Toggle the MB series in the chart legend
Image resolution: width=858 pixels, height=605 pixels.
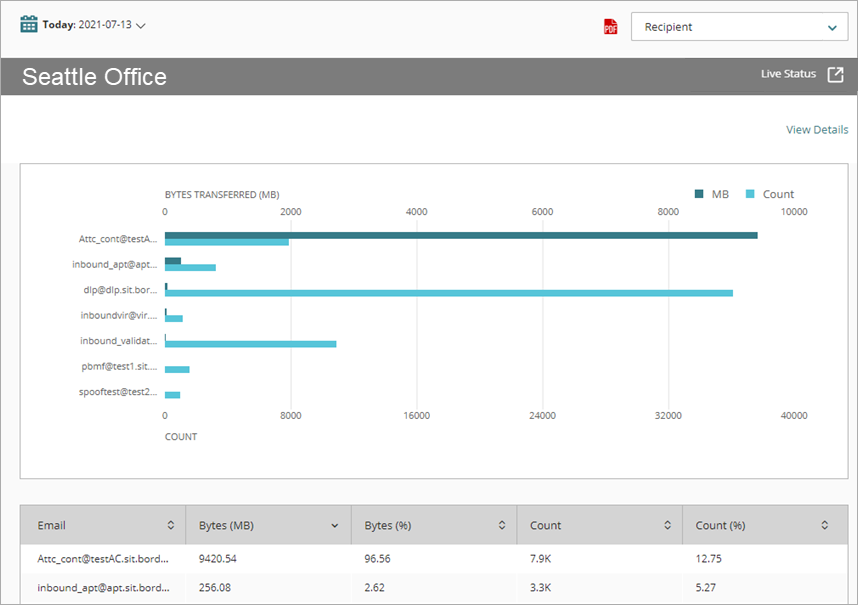pyautogui.click(x=714, y=194)
